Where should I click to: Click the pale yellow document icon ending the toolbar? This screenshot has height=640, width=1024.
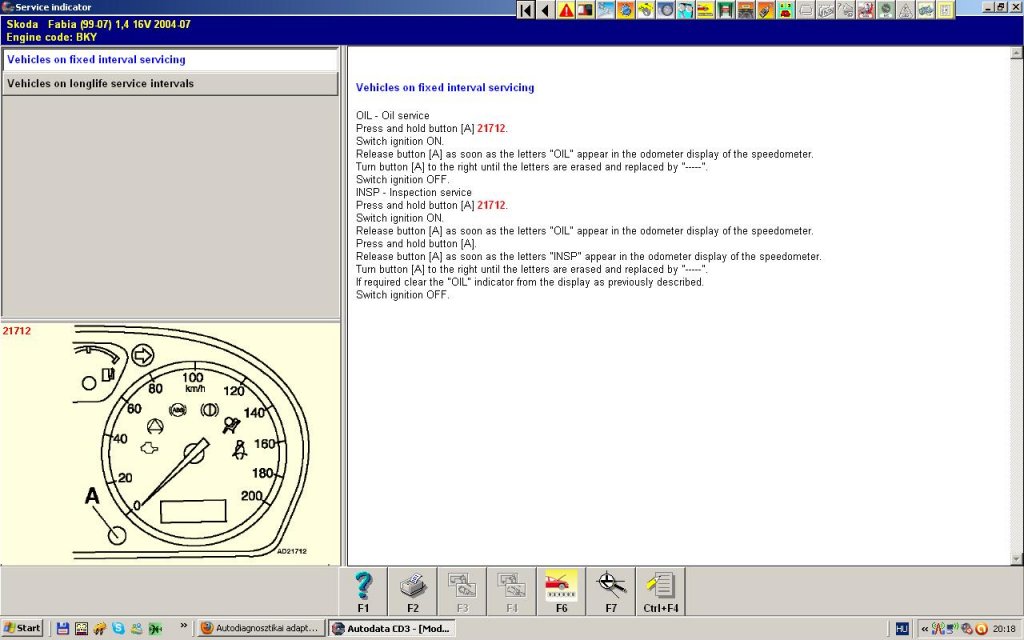[x=945, y=10]
